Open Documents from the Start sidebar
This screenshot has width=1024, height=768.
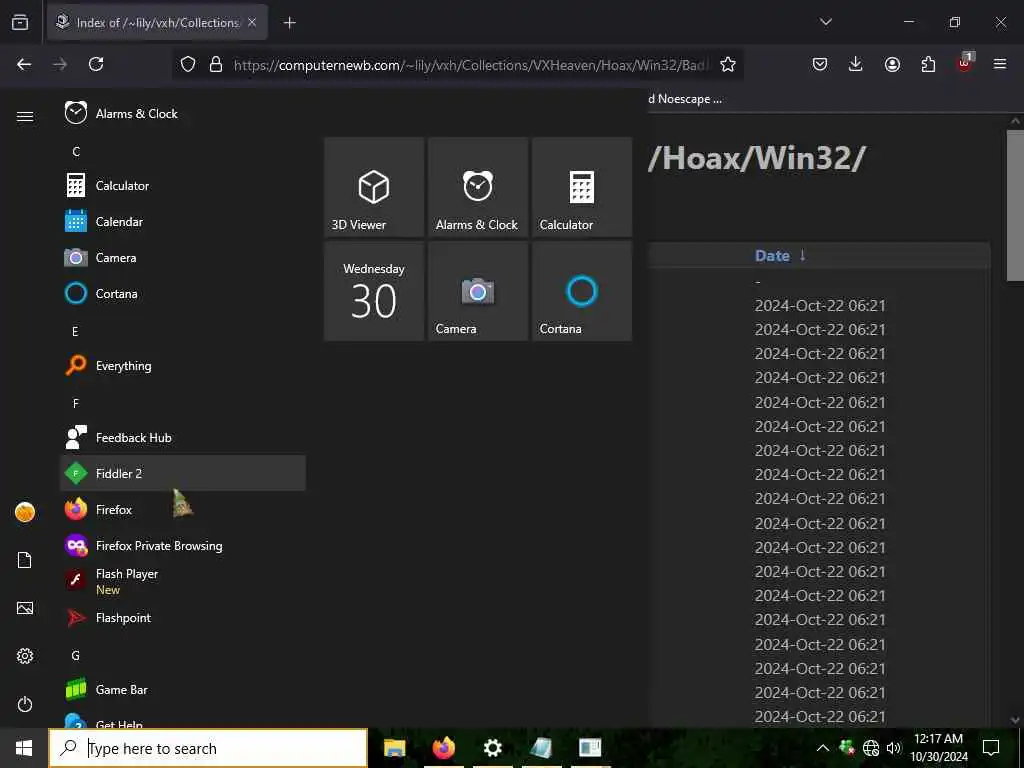[25, 560]
